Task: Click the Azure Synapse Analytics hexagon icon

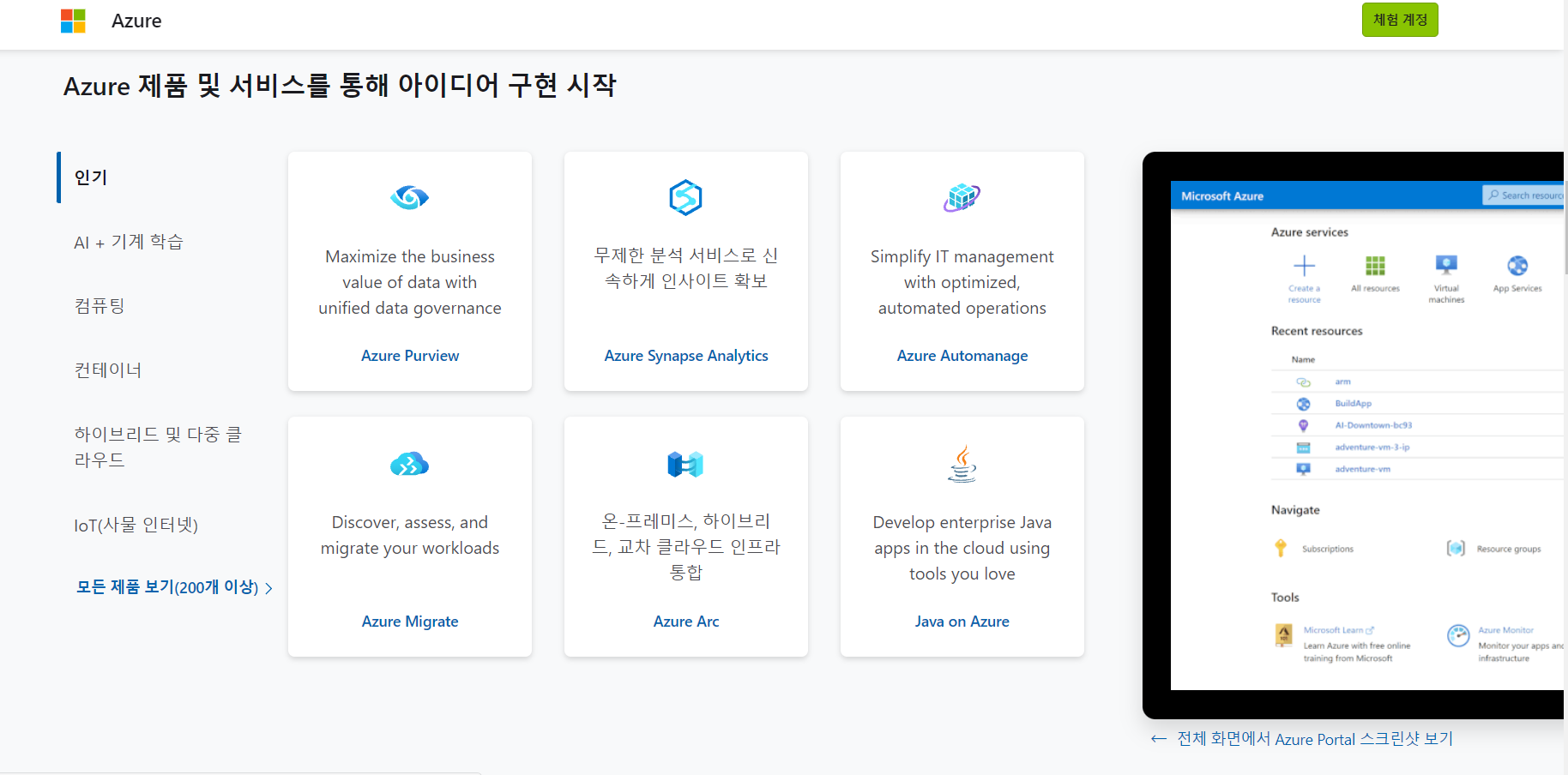Action: (686, 198)
